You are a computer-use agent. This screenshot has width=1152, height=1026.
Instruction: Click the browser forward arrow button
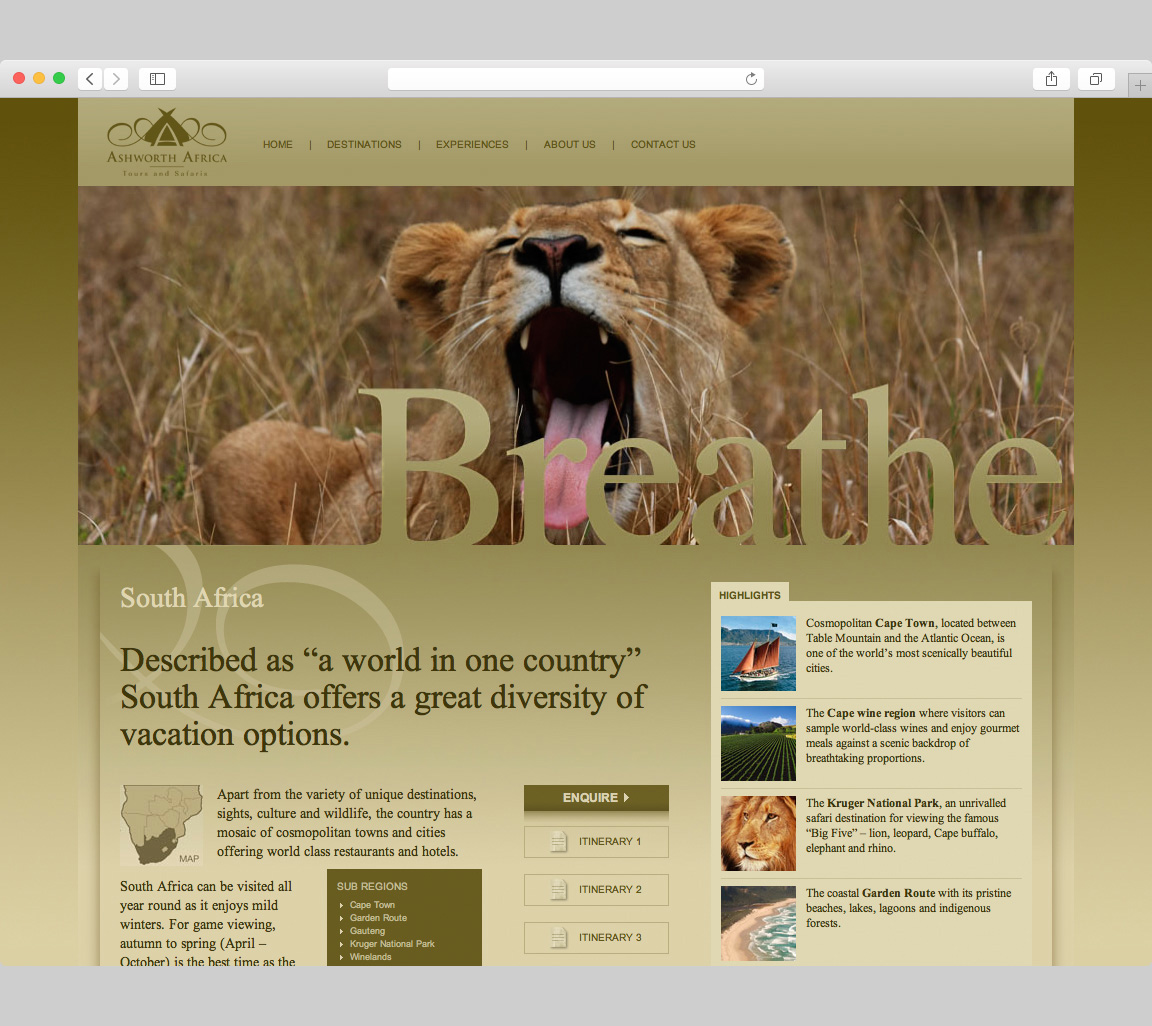[116, 79]
